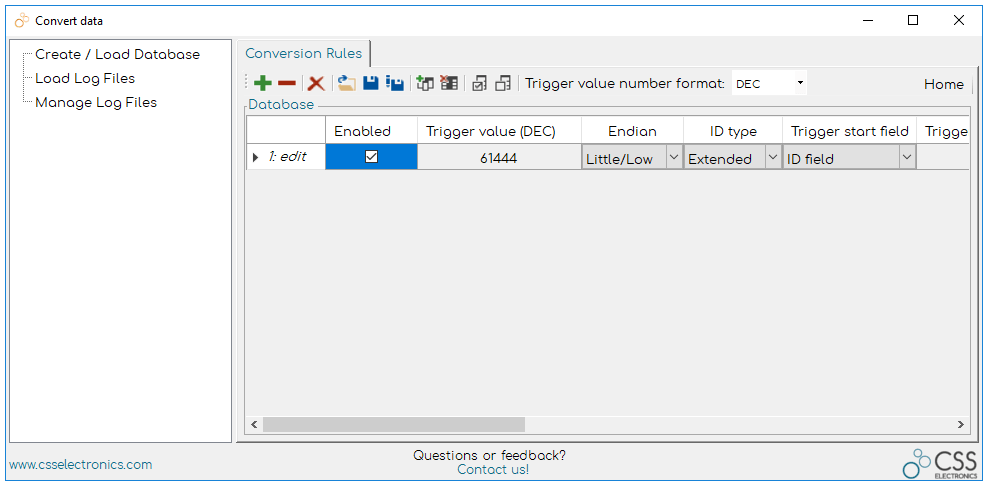Click delete-column icon with red X
Viewport: 987px width, 488px height.
449,83
